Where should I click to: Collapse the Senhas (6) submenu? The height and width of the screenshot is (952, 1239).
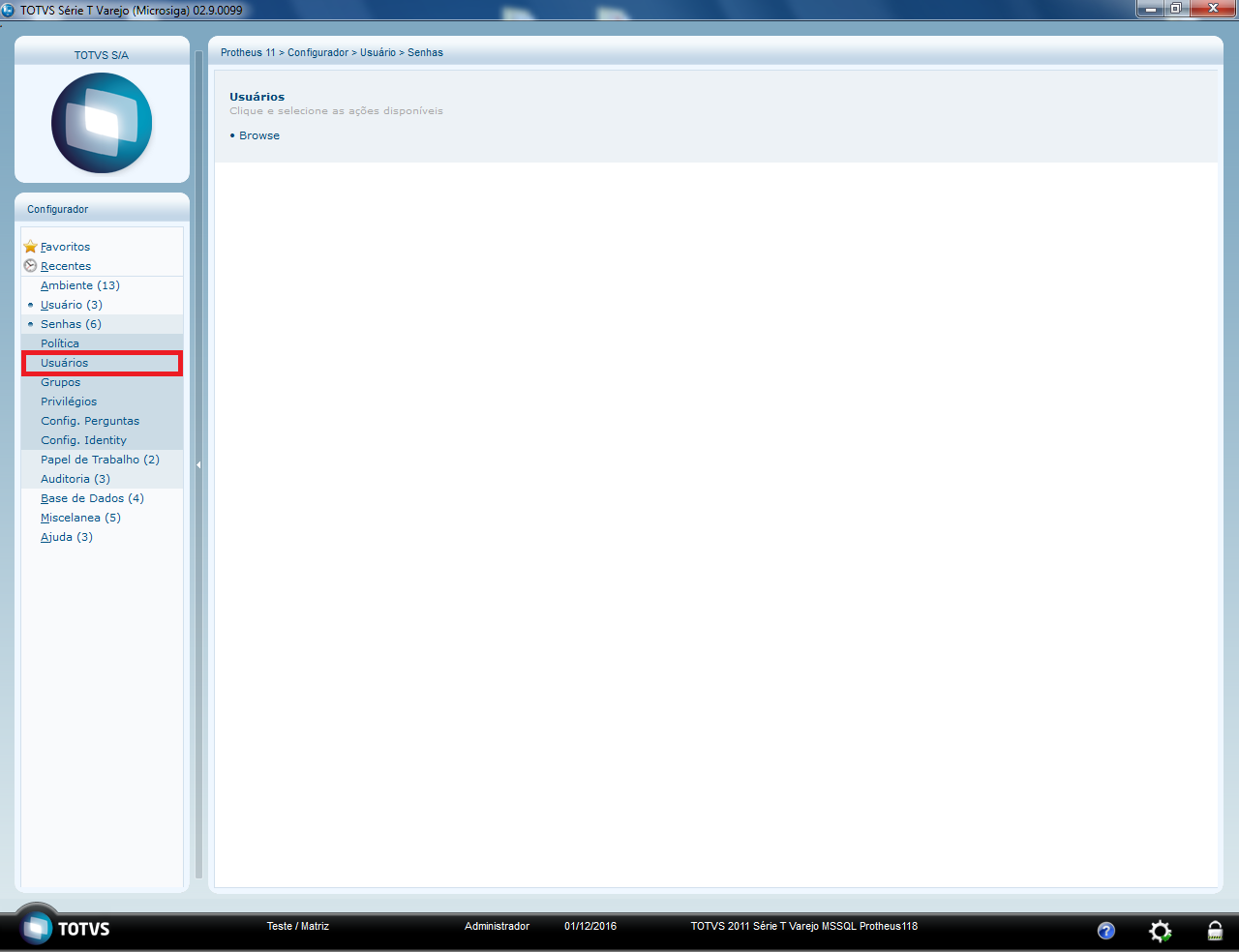71,324
